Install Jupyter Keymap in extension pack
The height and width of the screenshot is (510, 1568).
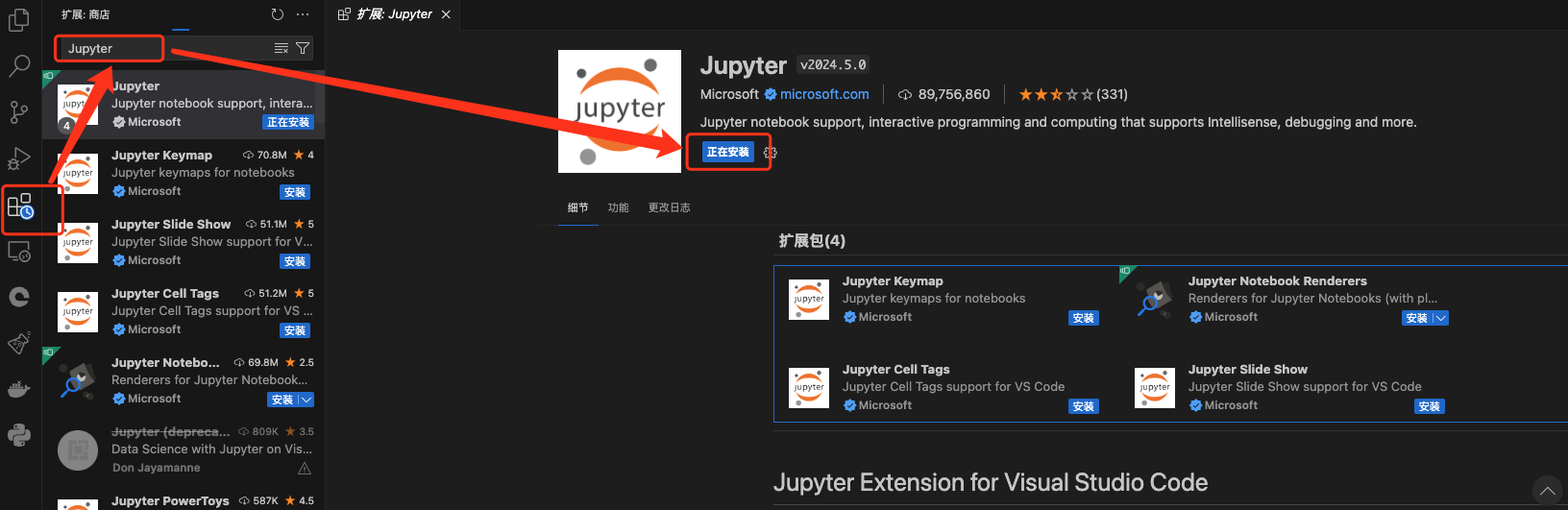tap(1084, 318)
